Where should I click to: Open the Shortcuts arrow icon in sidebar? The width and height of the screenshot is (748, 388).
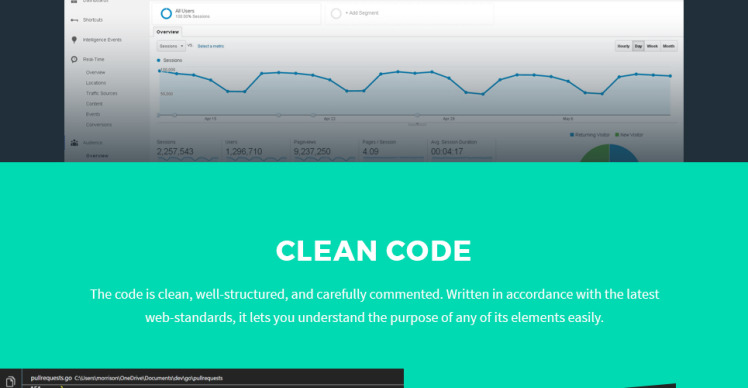[74, 20]
